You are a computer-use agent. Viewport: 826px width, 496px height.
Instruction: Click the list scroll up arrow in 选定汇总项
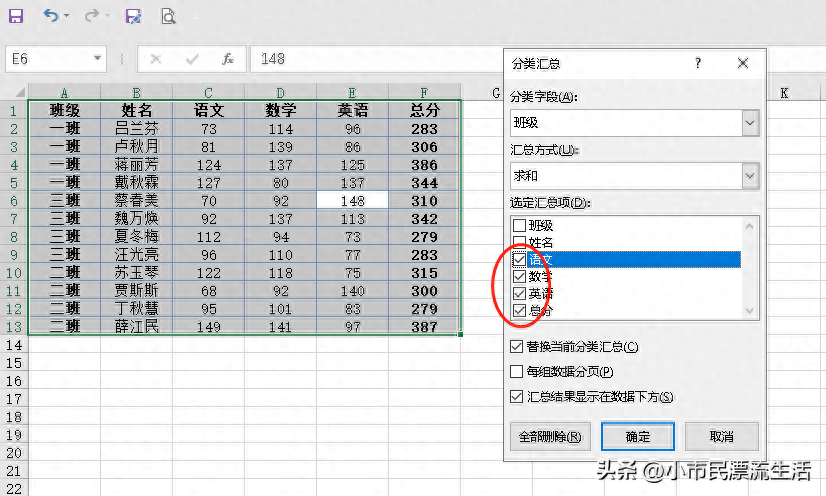point(750,226)
